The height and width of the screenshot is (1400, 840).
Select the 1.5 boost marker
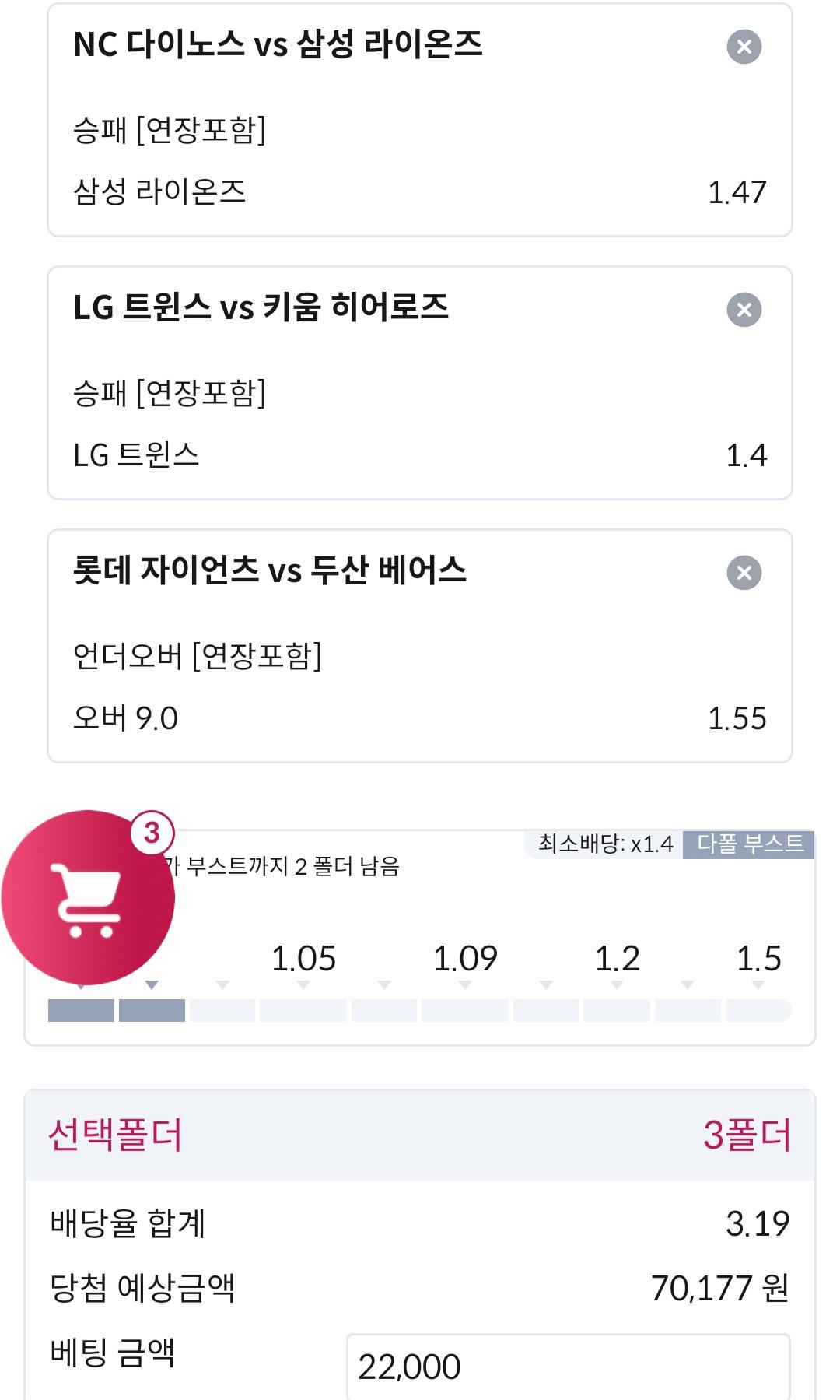point(759,959)
